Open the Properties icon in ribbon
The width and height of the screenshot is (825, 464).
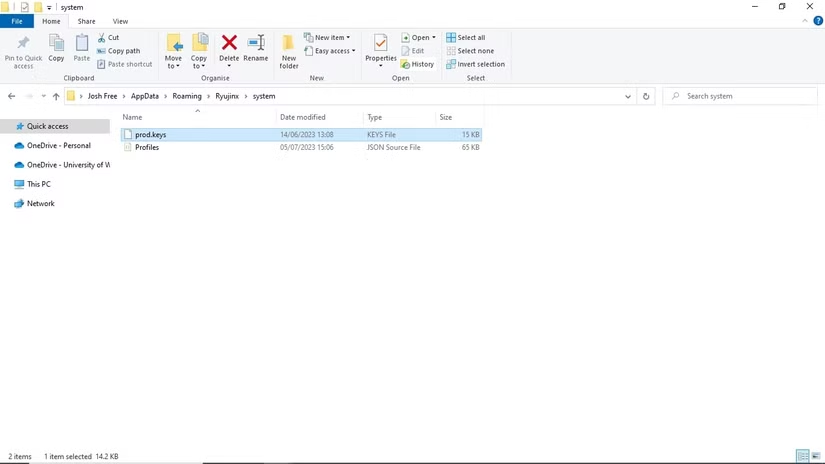(380, 43)
